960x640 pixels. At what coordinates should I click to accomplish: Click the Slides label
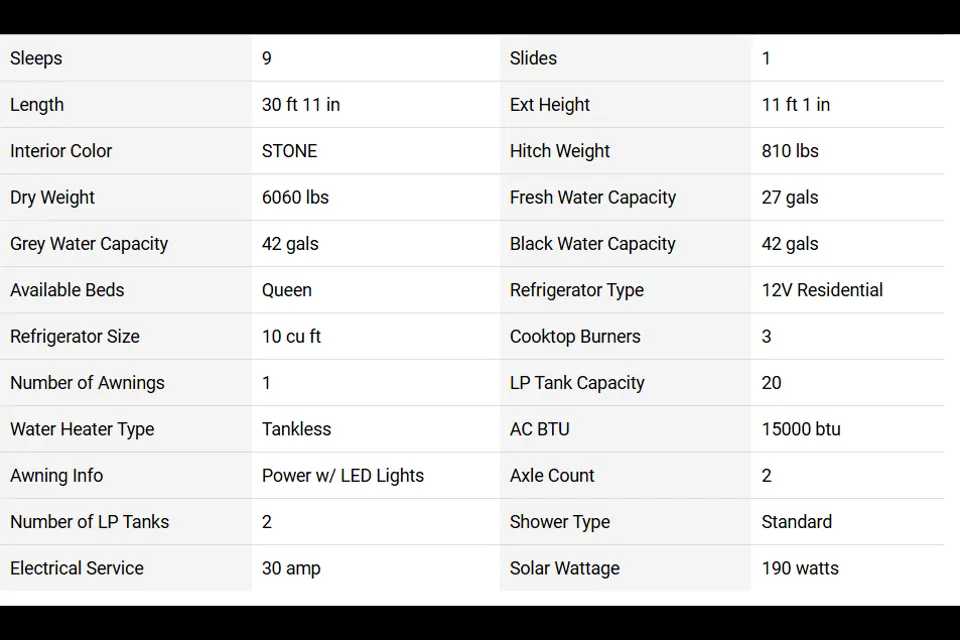point(533,58)
